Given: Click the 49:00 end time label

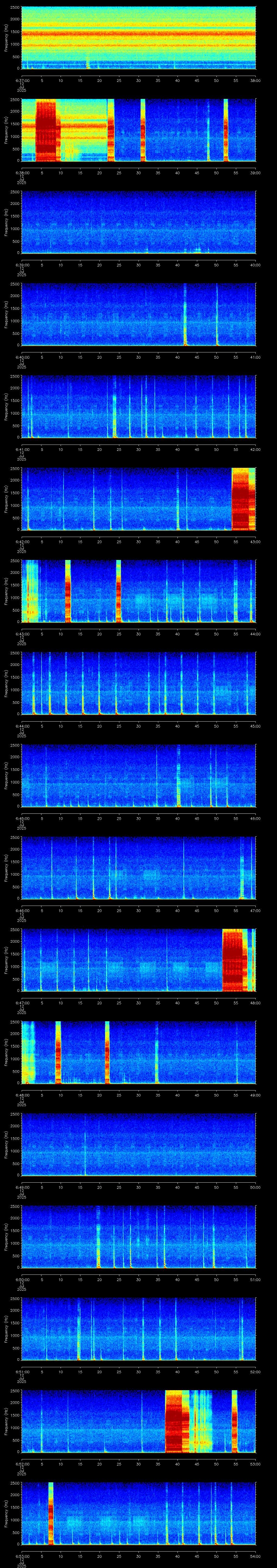Looking at the screenshot, I should (256, 1095).
